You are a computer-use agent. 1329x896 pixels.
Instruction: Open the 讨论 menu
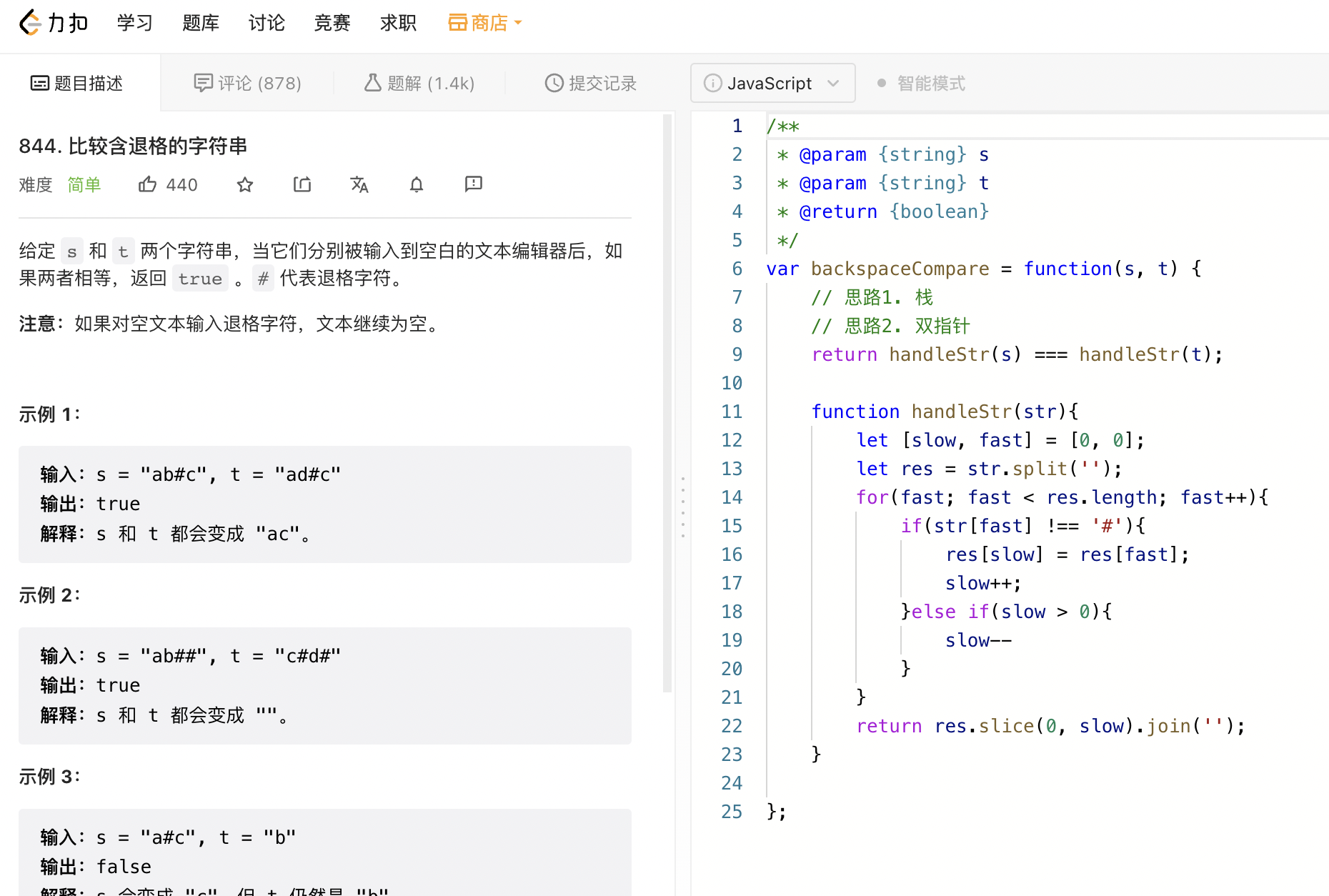pyautogui.click(x=267, y=23)
